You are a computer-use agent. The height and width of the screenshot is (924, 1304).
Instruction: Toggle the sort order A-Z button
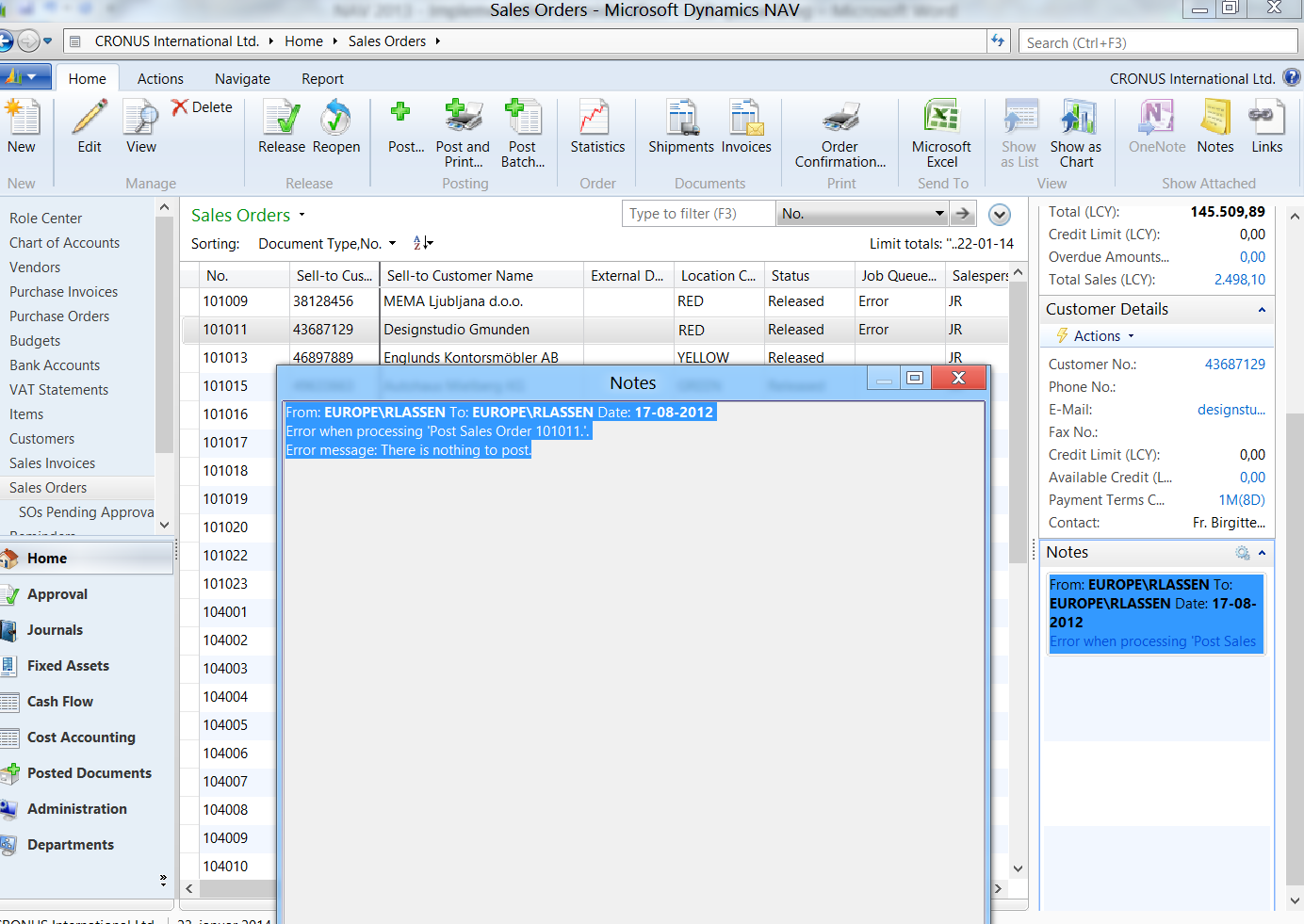point(423,243)
